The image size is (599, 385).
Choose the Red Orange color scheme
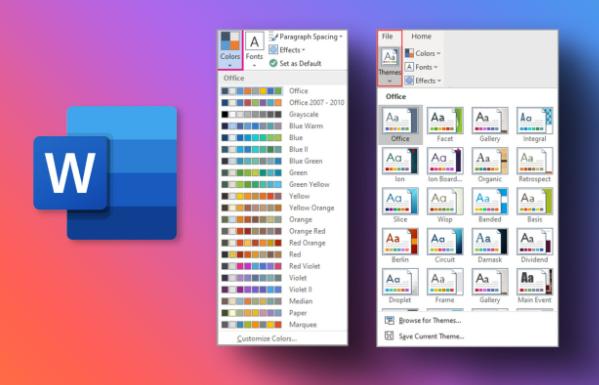(x=283, y=243)
